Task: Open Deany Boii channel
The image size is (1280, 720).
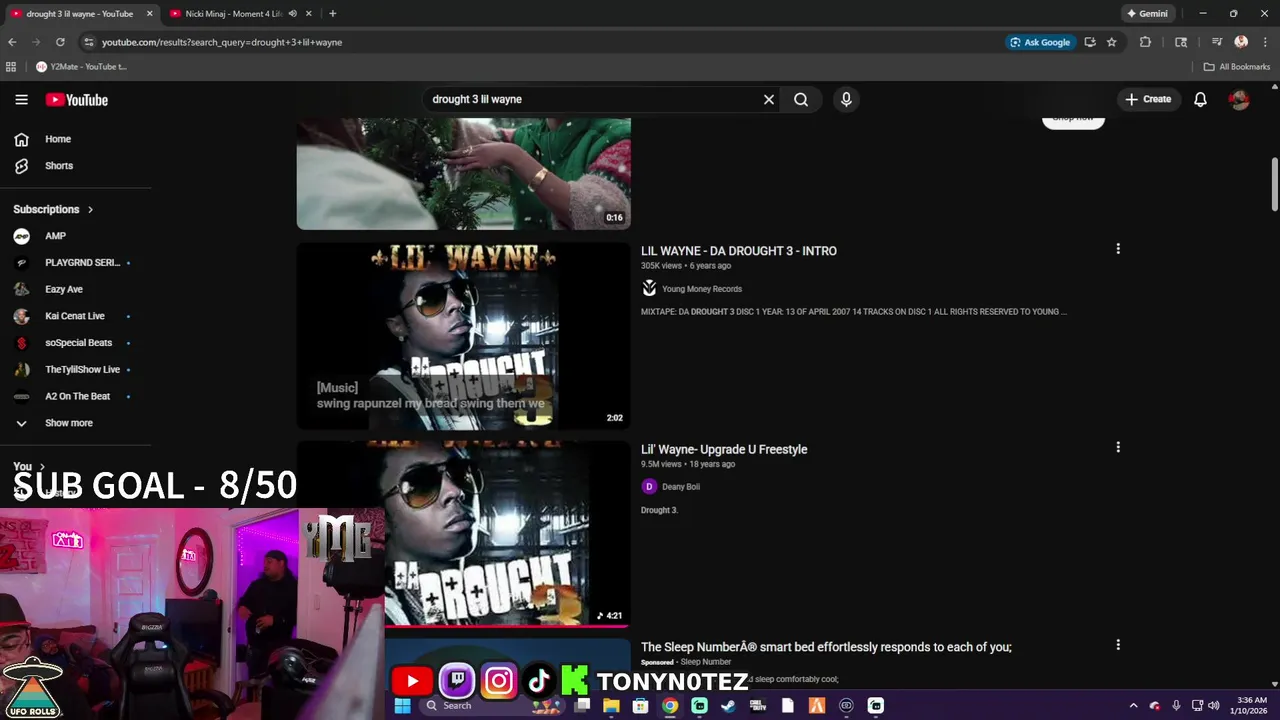Action: [x=680, y=487]
